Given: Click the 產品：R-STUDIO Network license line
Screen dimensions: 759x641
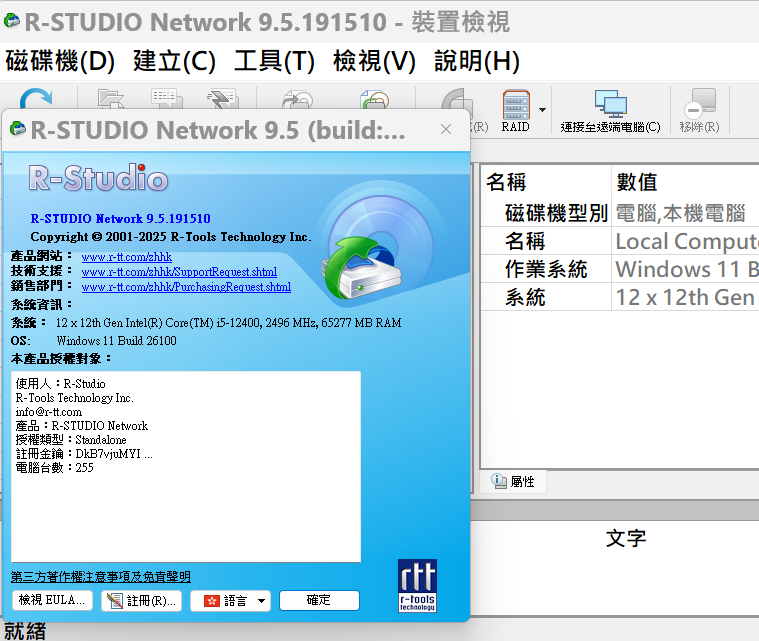Looking at the screenshot, I should point(82,426).
